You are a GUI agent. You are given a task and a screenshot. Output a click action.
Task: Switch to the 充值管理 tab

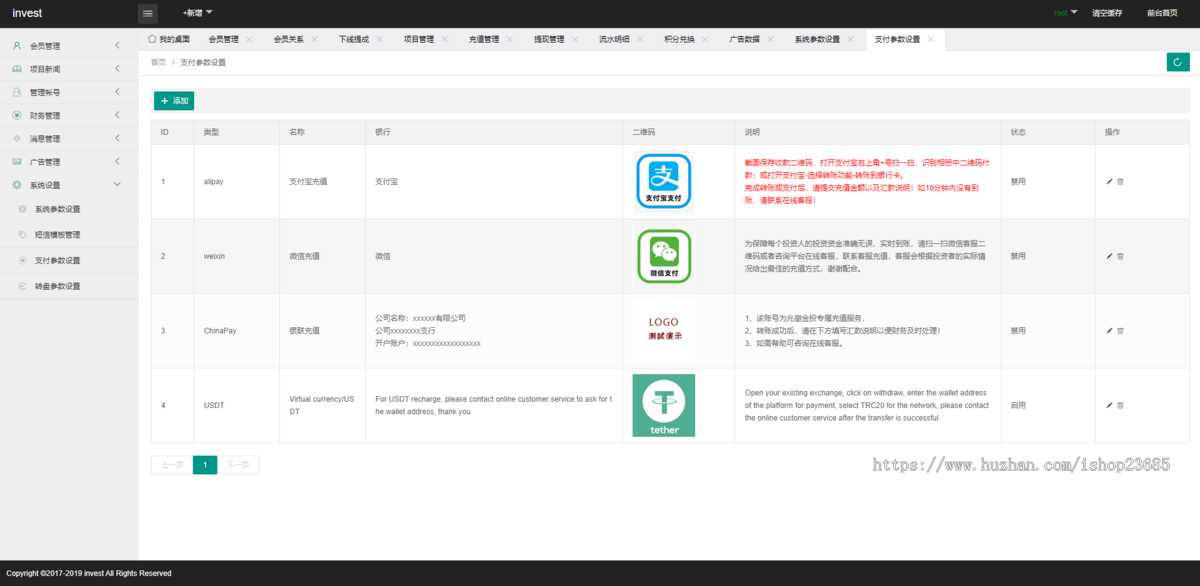click(483, 39)
